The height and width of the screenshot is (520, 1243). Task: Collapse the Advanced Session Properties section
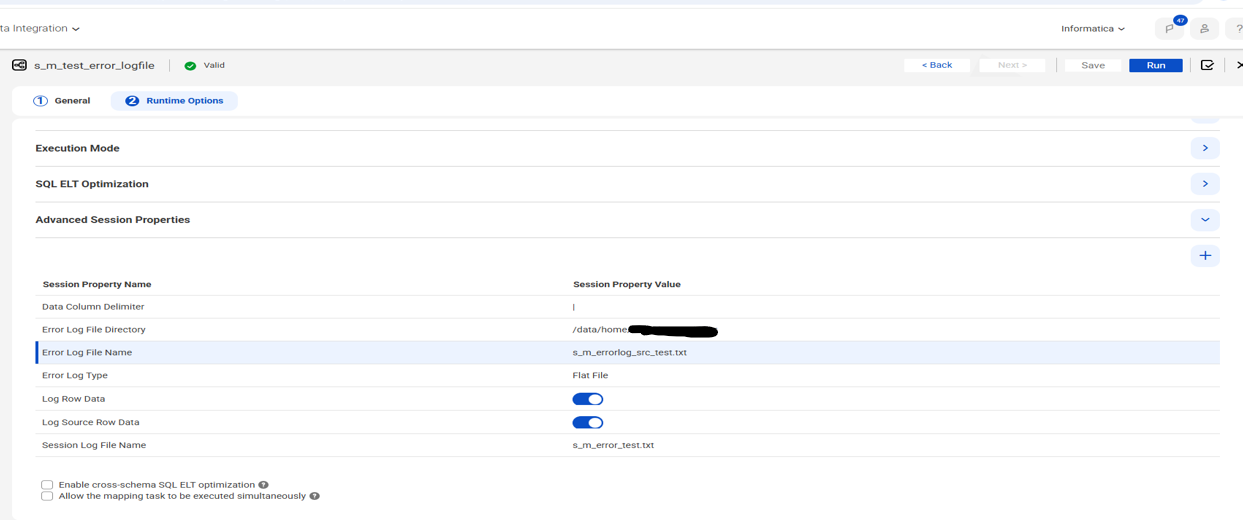point(1205,220)
